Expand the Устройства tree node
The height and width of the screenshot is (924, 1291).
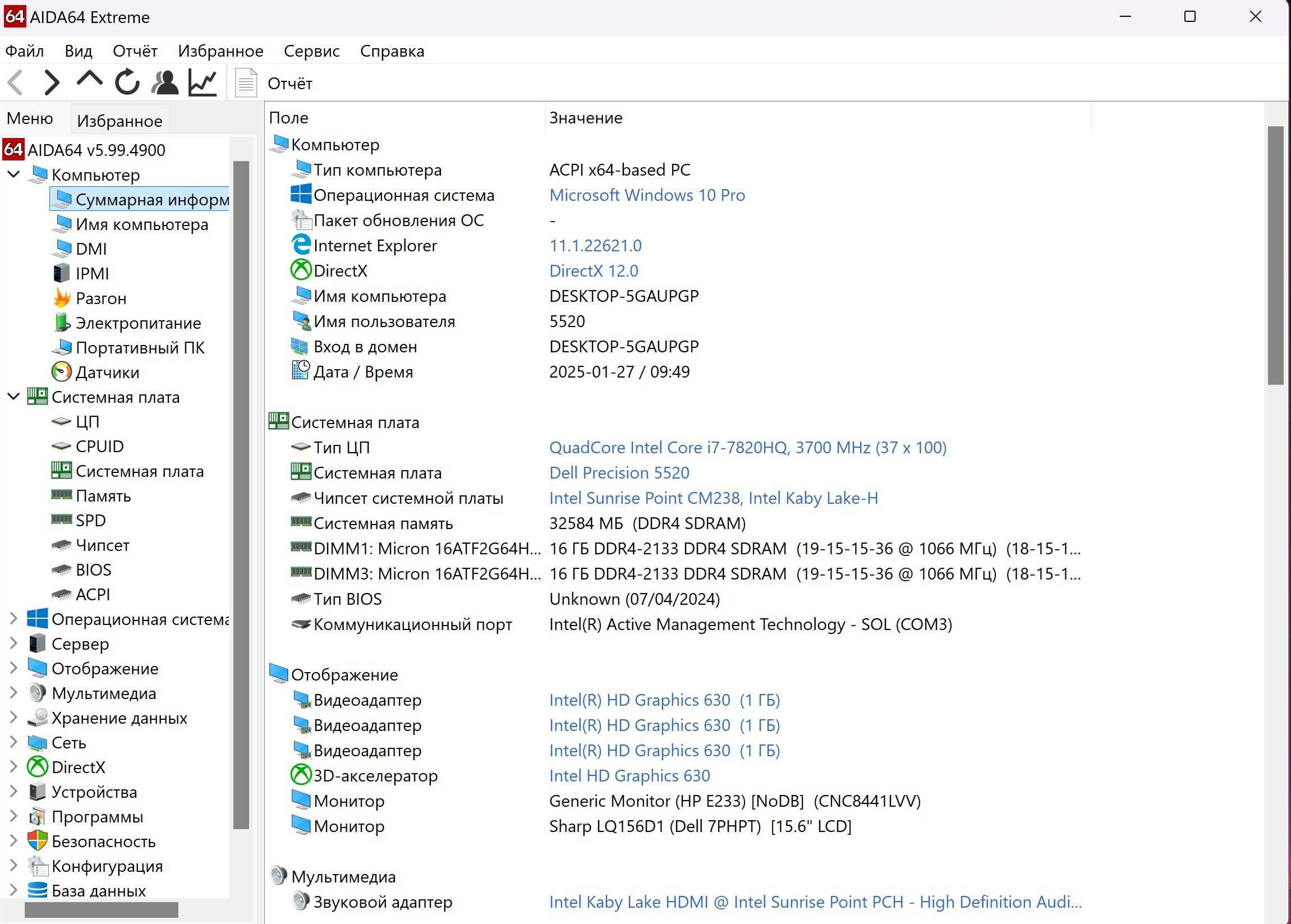13,792
